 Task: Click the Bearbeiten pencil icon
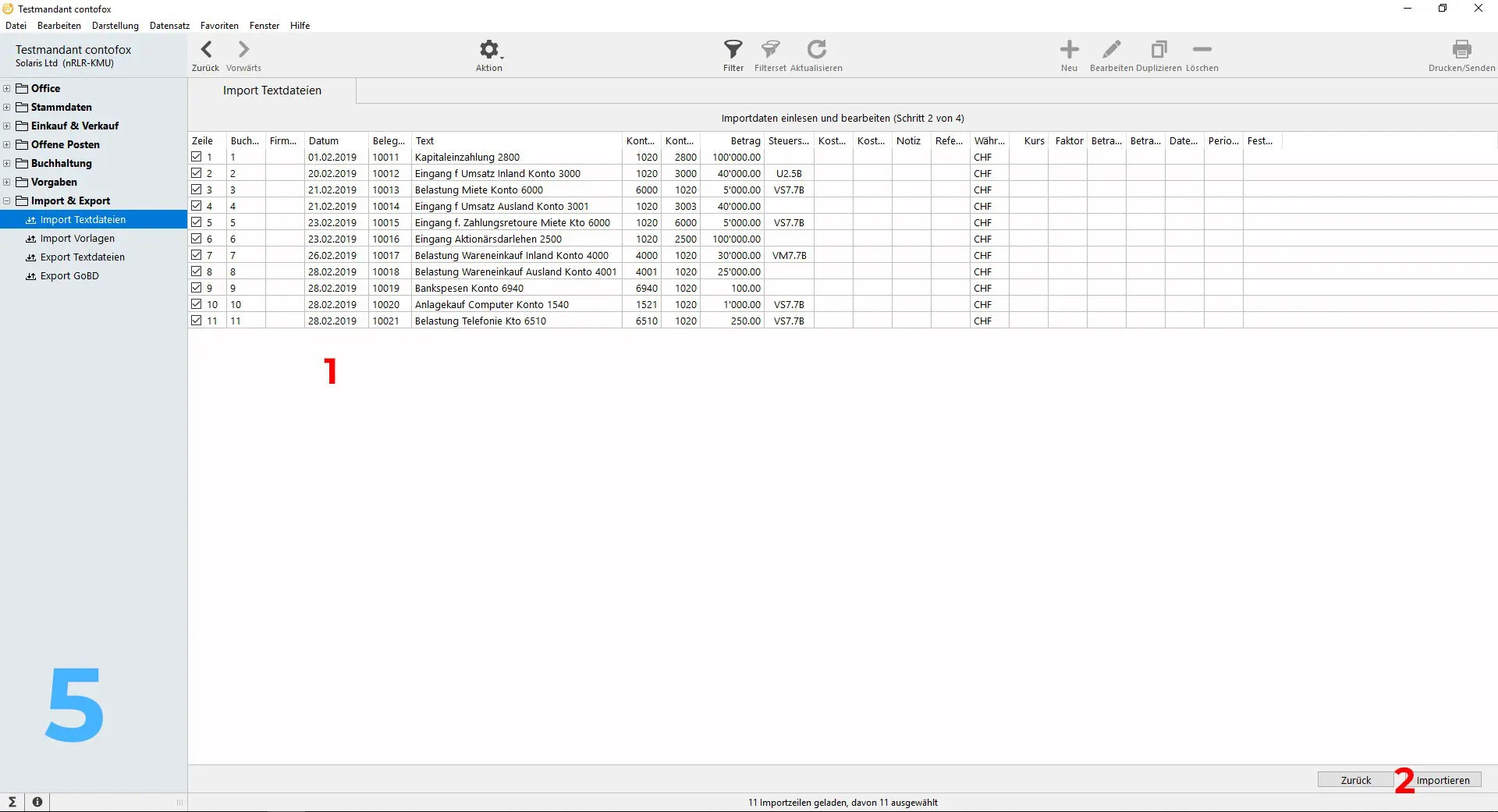click(x=1111, y=50)
